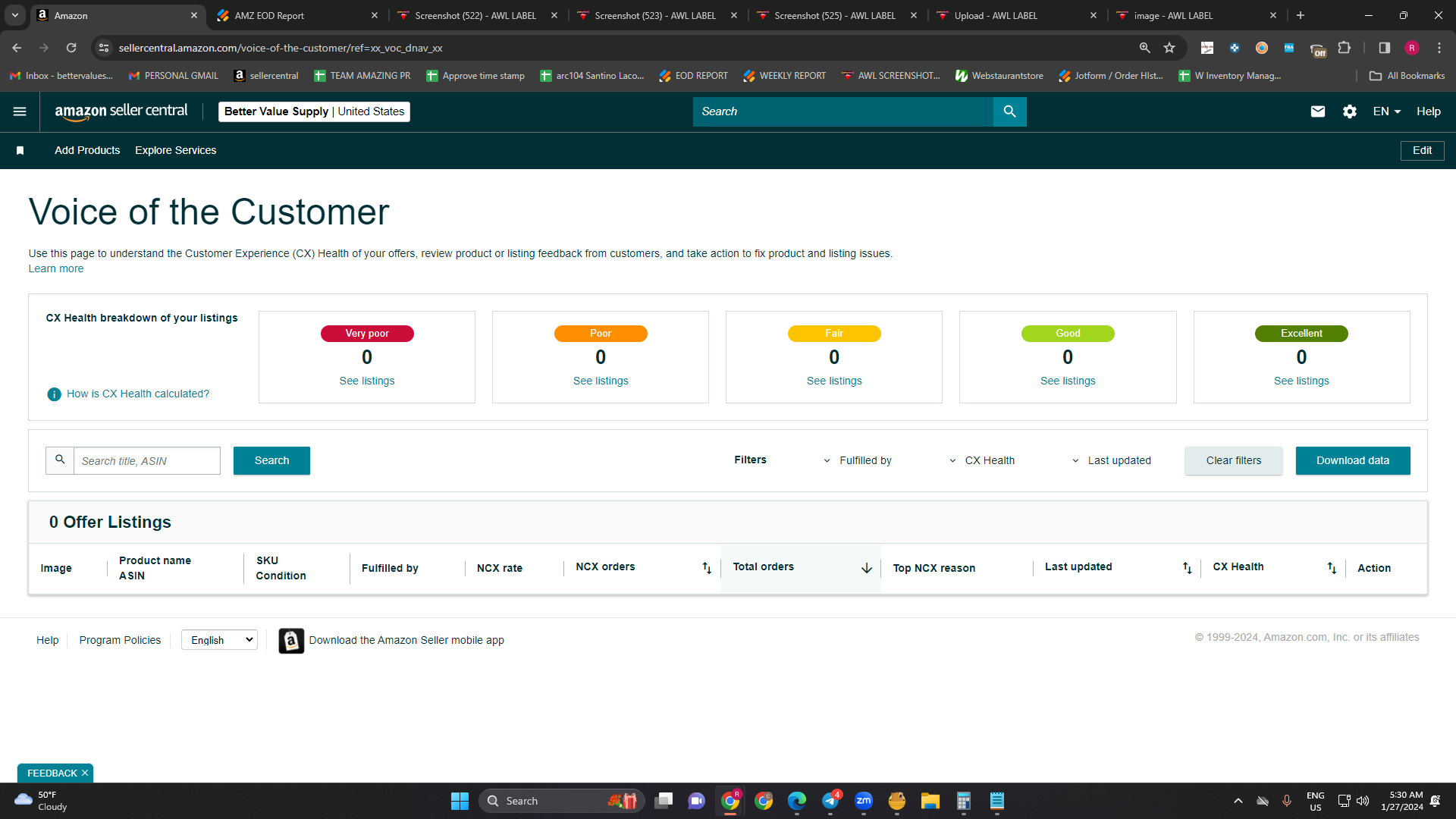Viewport: 1456px width, 819px height.
Task: Expand the Last updated filter dropdown
Action: pyautogui.click(x=1112, y=461)
